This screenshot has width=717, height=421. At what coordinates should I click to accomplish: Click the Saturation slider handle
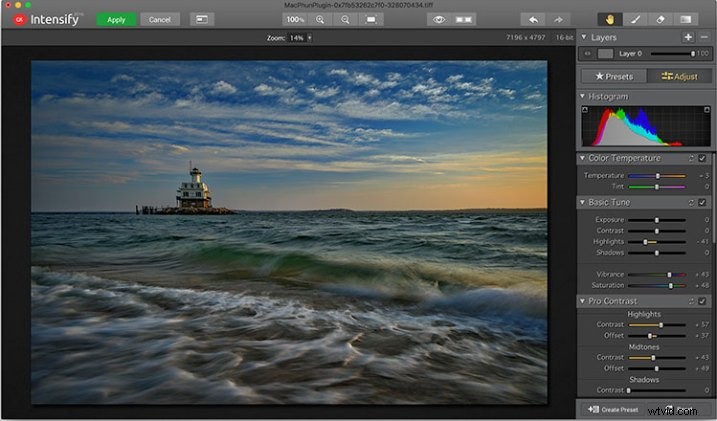(x=670, y=286)
